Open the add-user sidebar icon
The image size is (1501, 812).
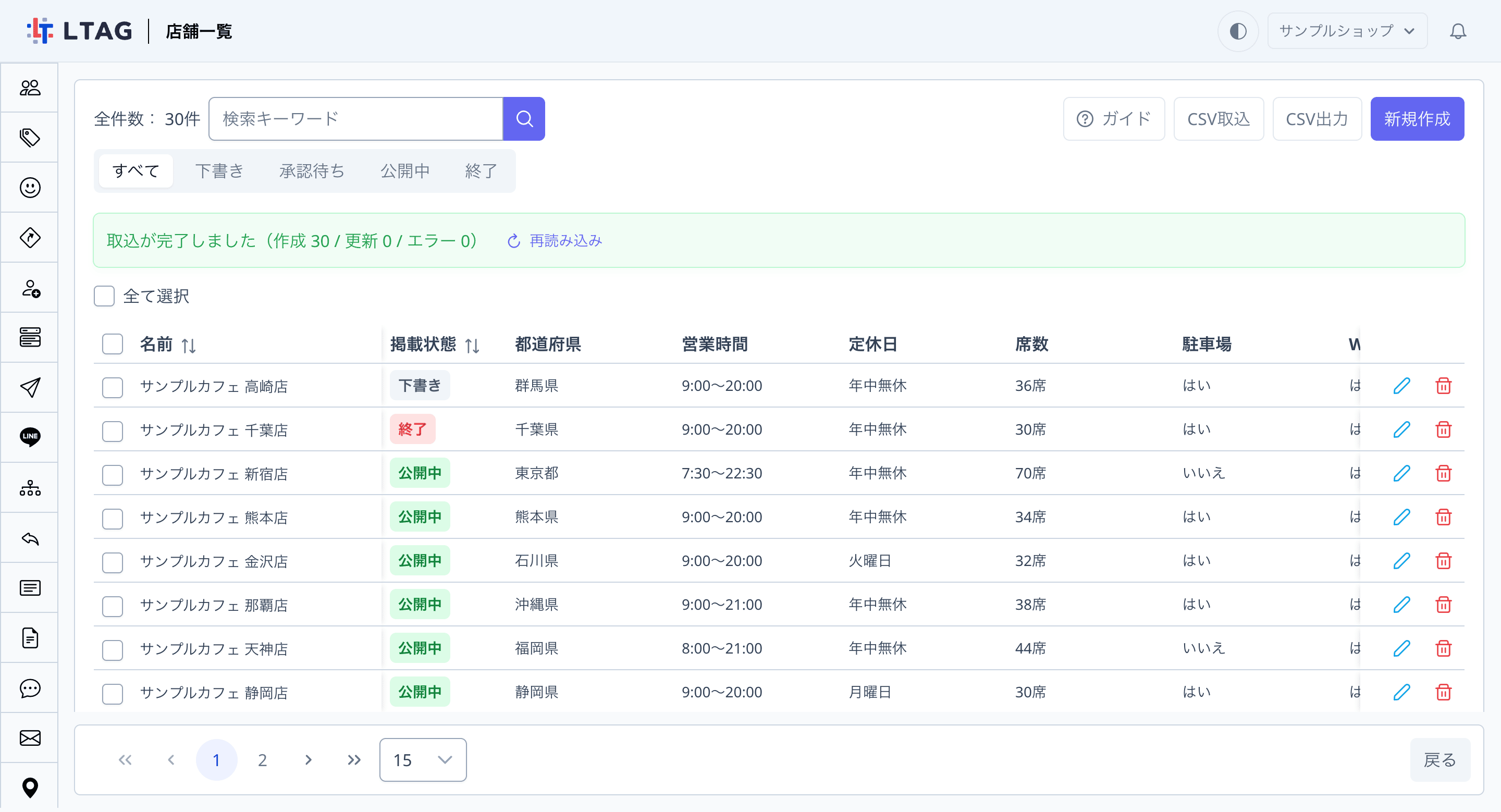[30, 288]
